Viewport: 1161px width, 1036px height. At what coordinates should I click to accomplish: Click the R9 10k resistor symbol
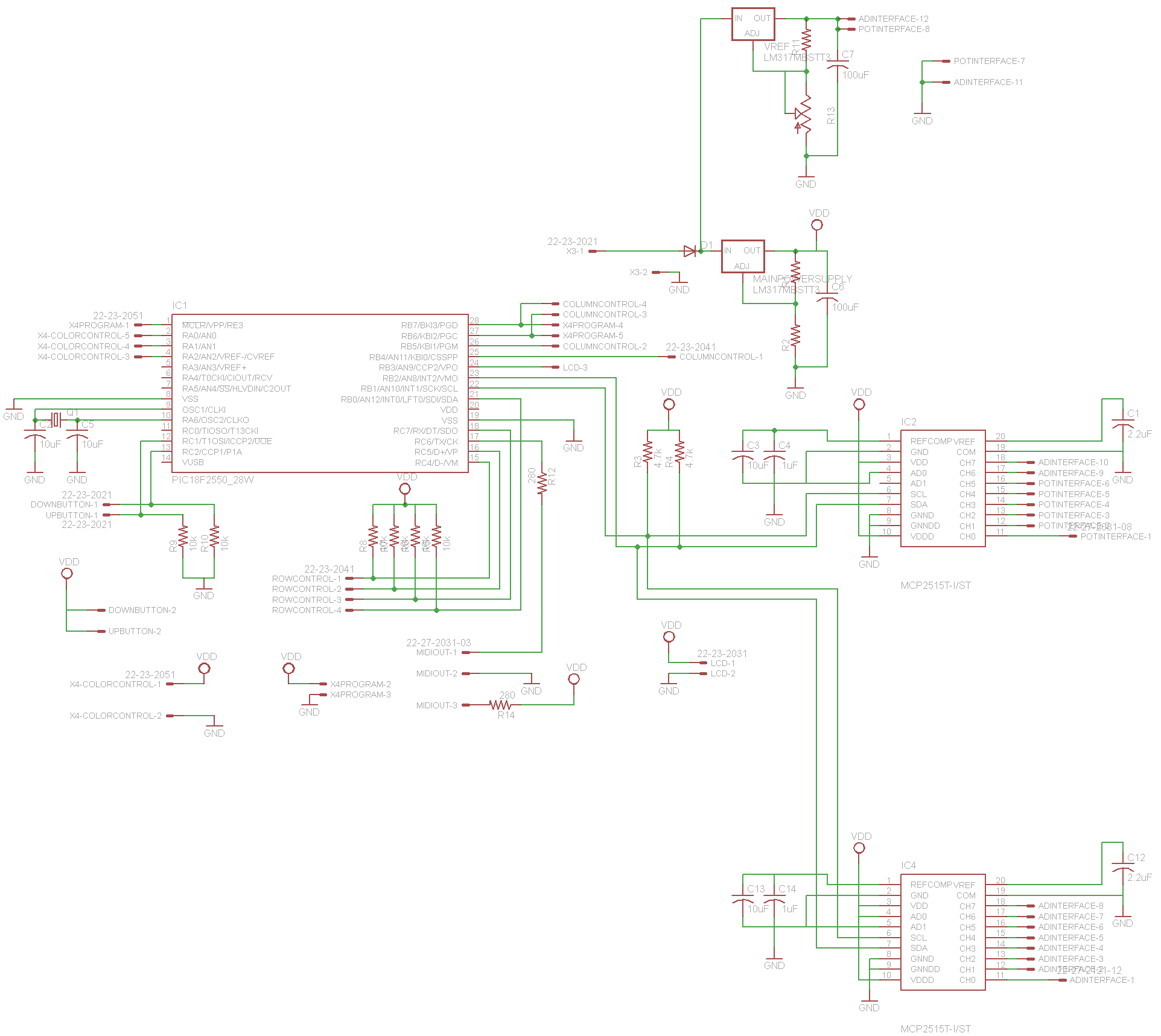[183, 536]
